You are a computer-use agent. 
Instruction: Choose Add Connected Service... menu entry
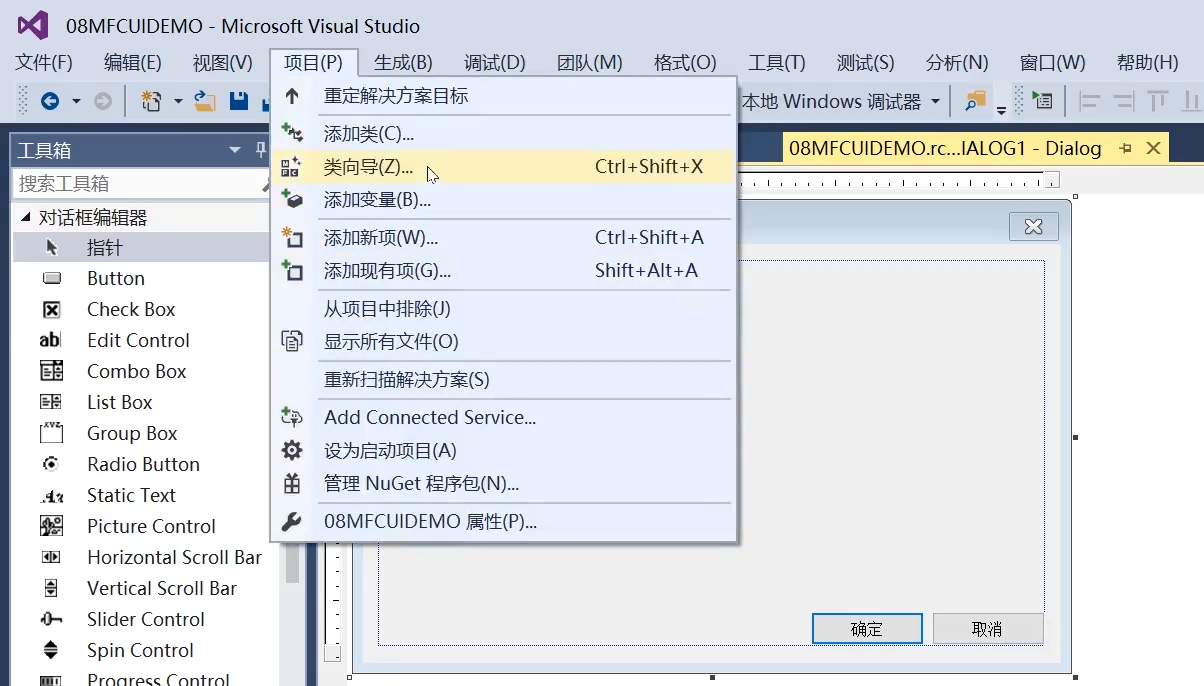pos(504,418)
